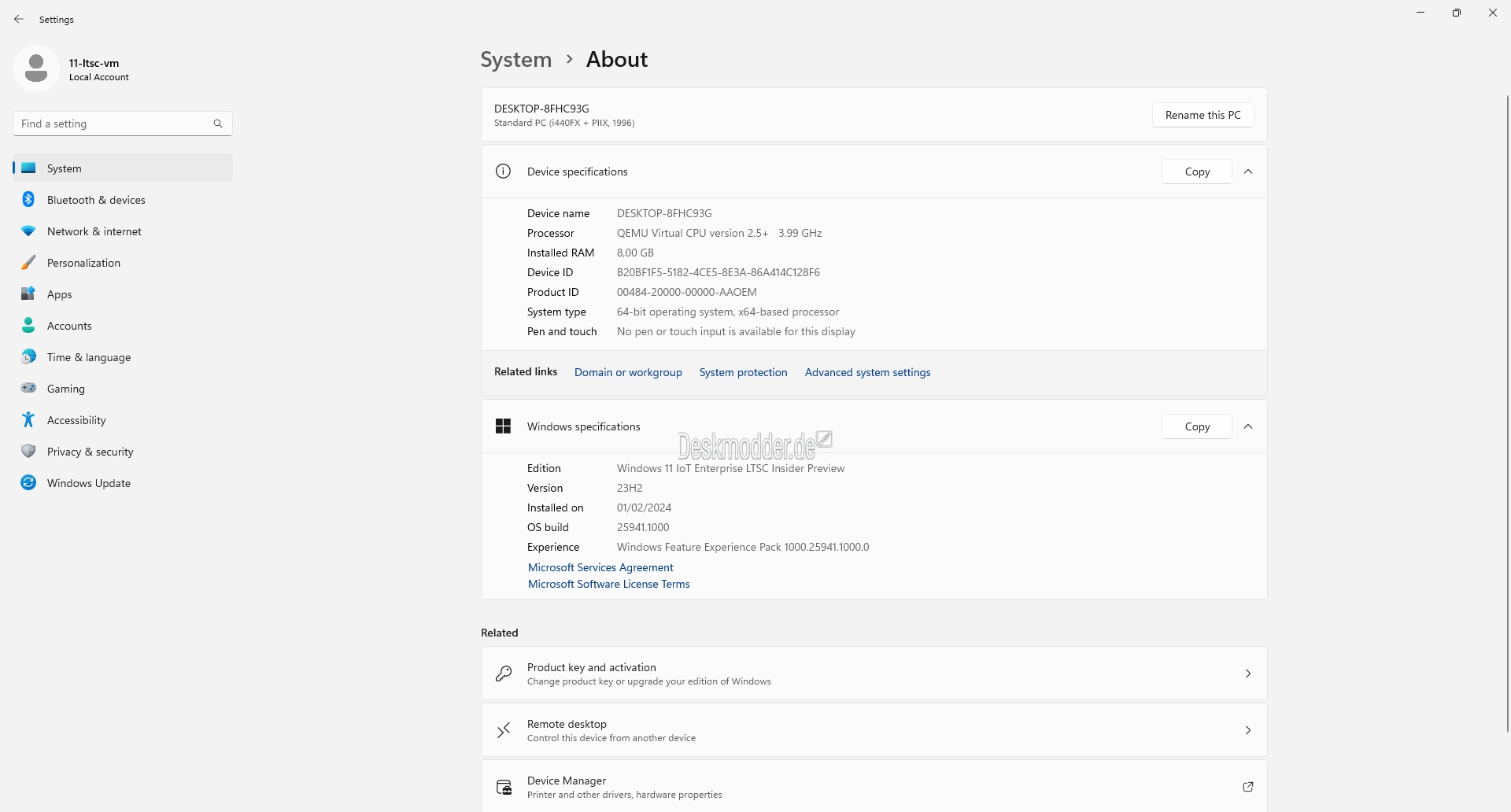Click the Remote desktop card title
The height and width of the screenshot is (812, 1511).
tap(567, 724)
